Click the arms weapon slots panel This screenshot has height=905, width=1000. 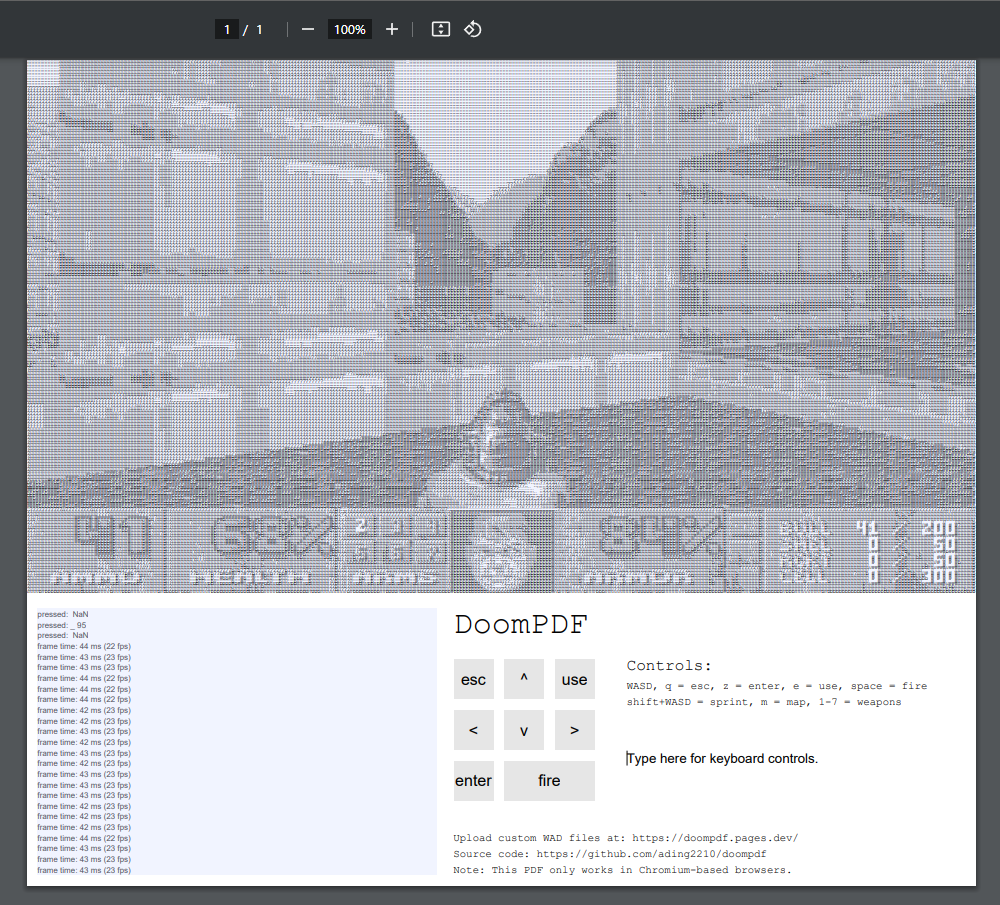tap(395, 551)
